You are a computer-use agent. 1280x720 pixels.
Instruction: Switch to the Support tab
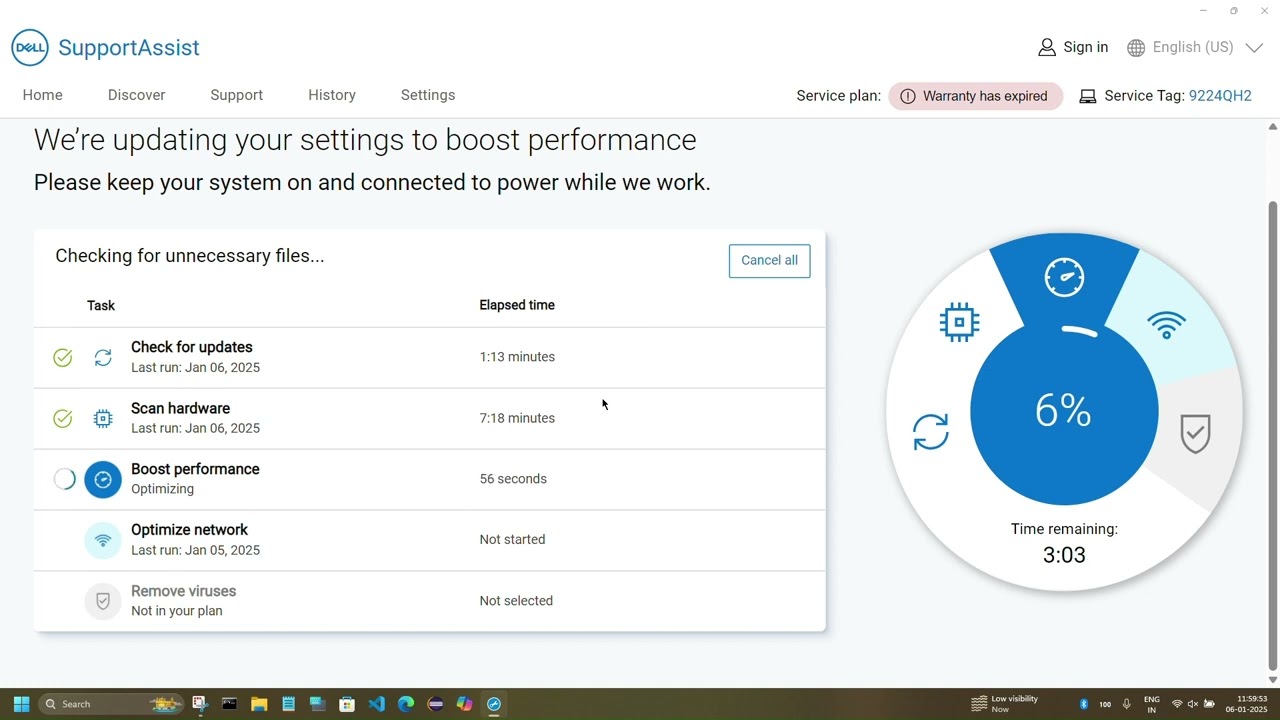[x=237, y=95]
